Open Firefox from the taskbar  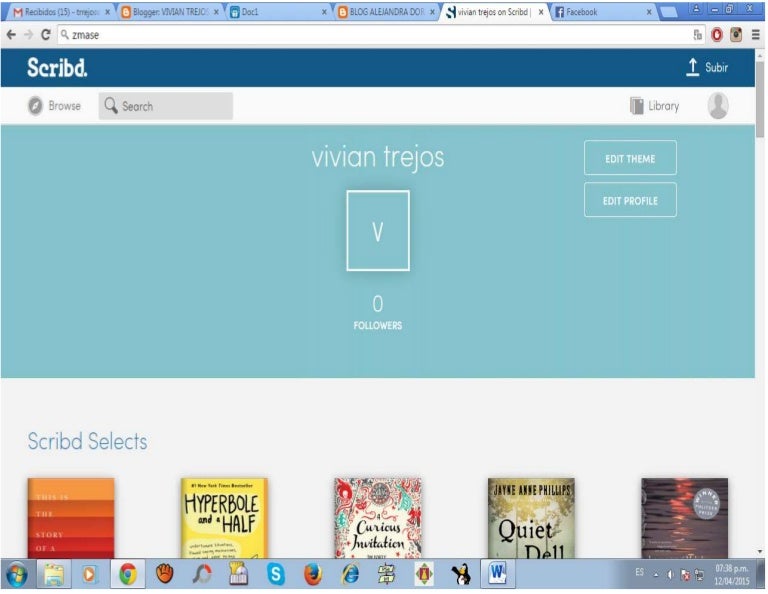[313, 574]
